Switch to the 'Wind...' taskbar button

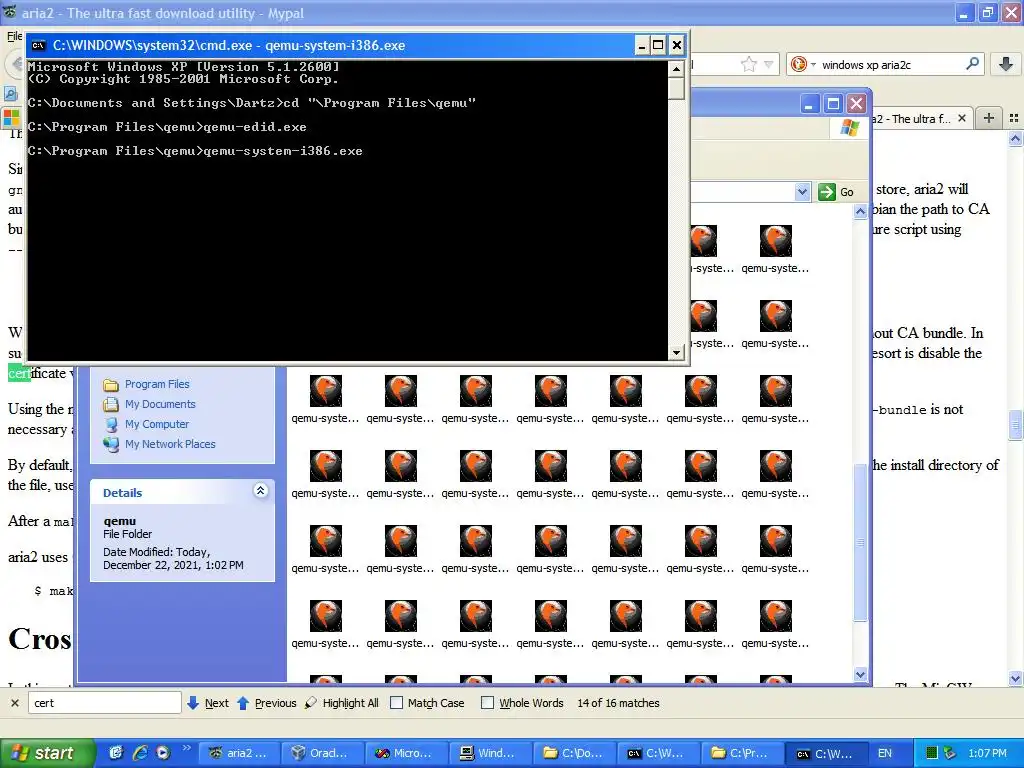pos(490,753)
